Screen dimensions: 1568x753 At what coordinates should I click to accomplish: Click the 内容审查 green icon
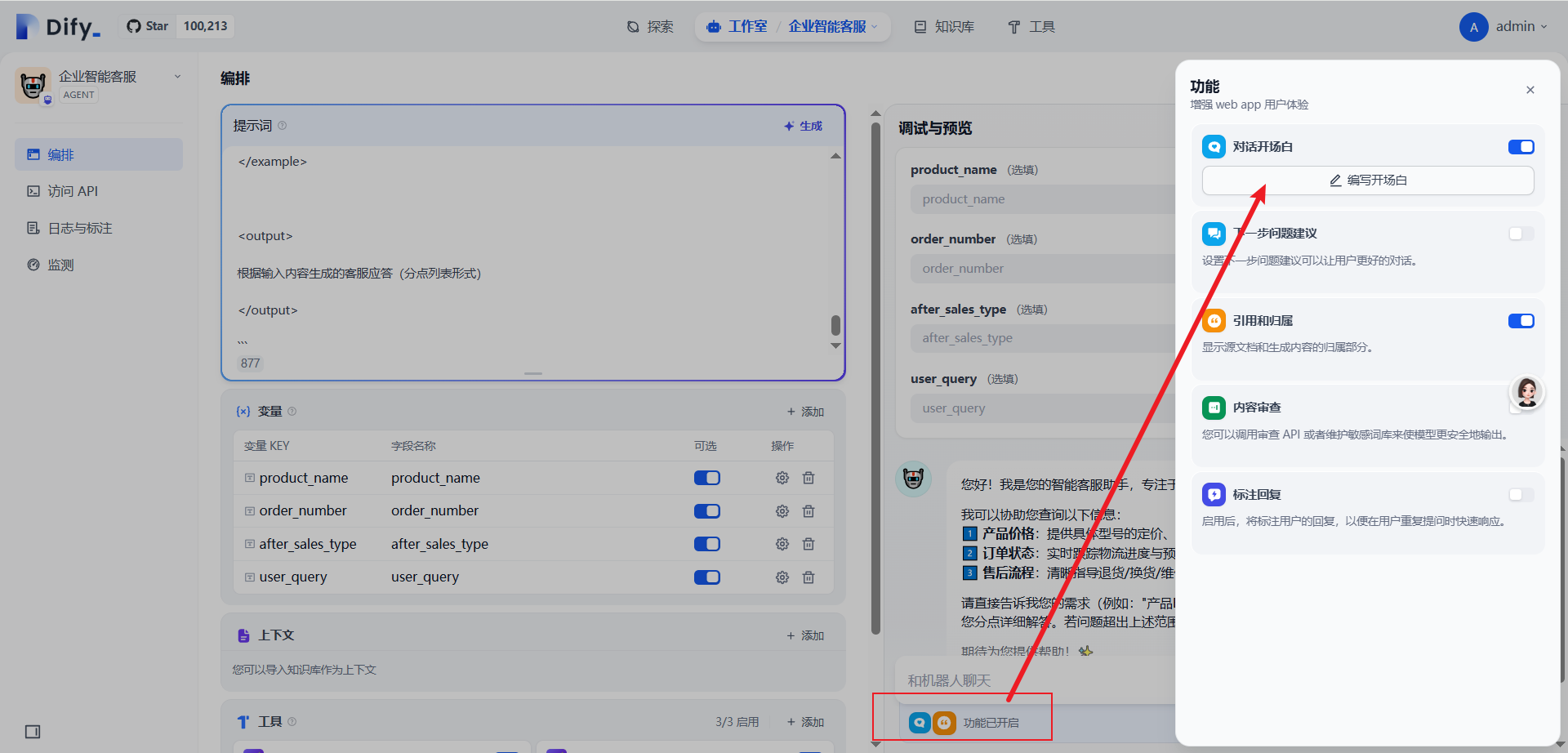tap(1214, 408)
